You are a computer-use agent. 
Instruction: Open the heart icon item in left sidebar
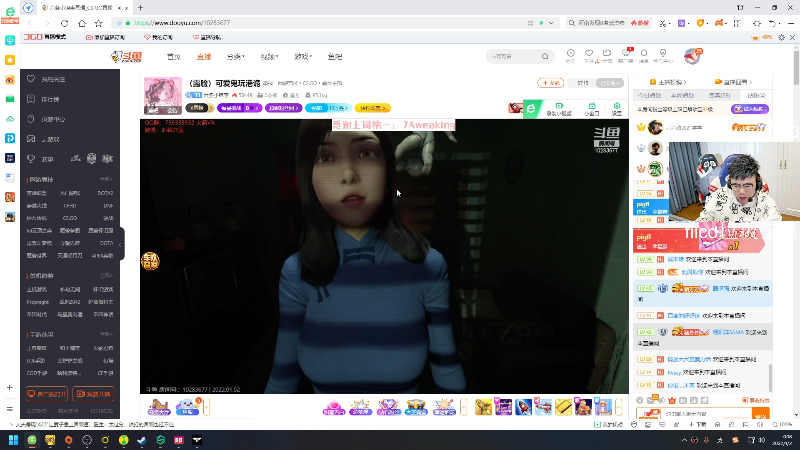coord(31,79)
